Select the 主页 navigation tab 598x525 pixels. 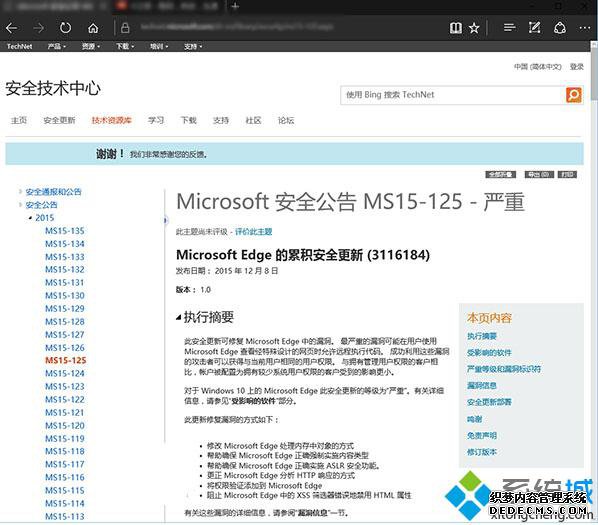point(19,120)
